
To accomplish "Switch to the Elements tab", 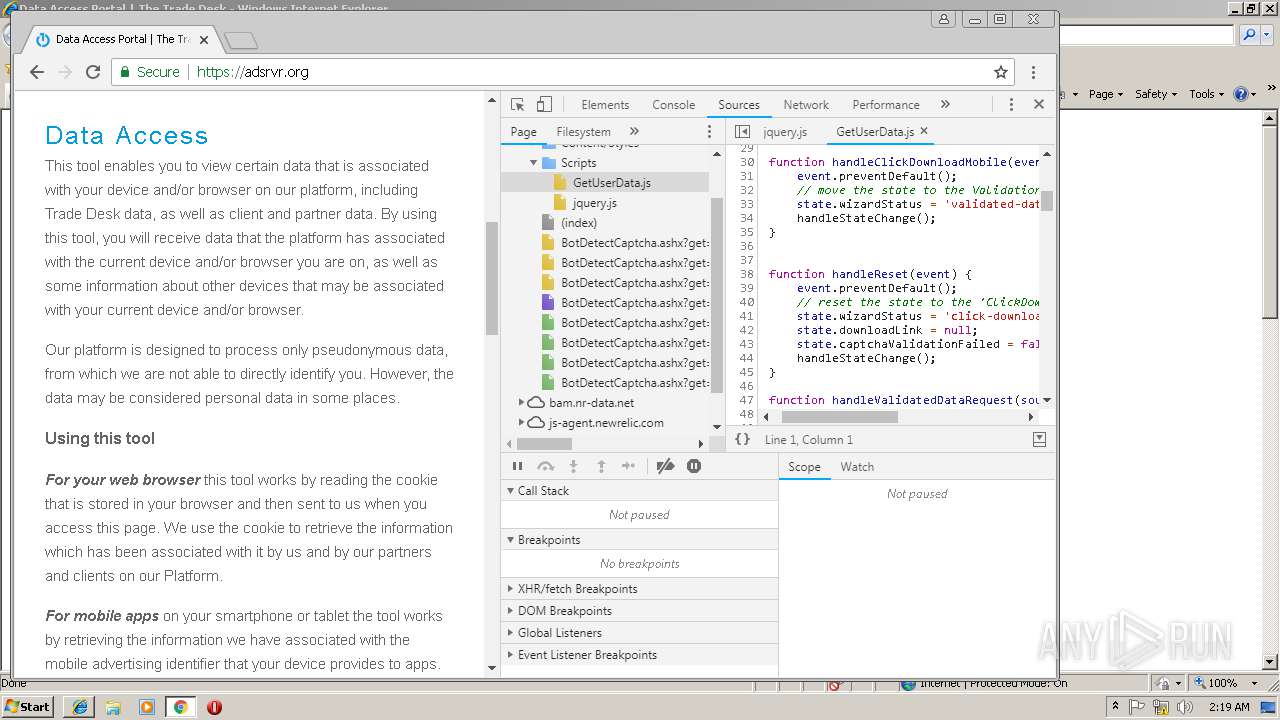I will click(605, 105).
